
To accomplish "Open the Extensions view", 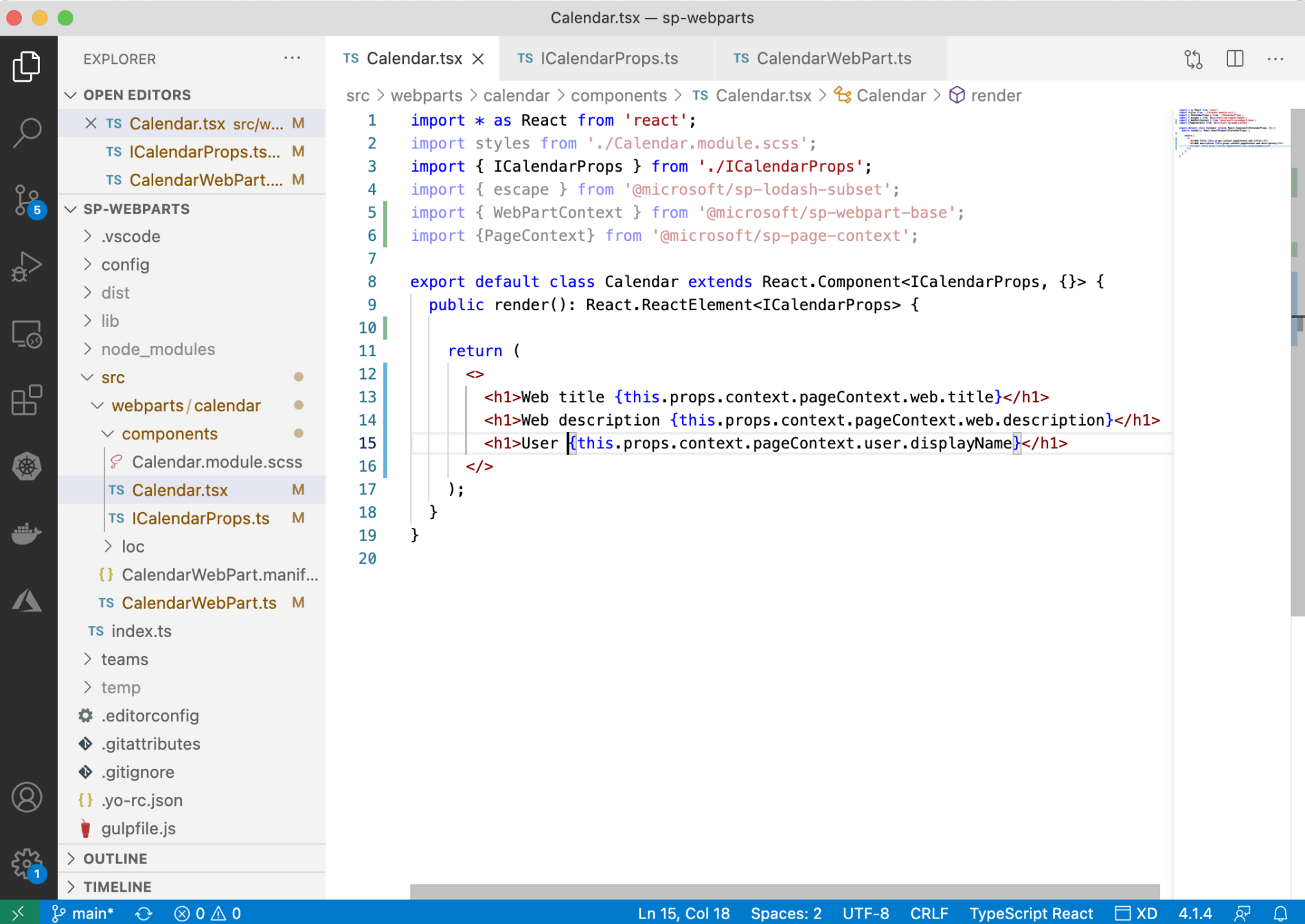I will point(27,400).
